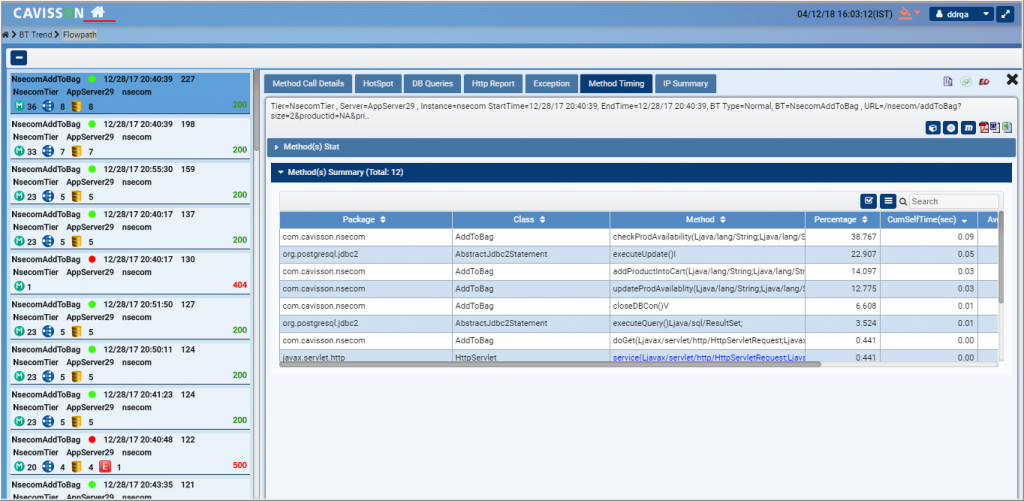Open the ddrqa user dropdown
1024x501 pixels.
[961, 14]
